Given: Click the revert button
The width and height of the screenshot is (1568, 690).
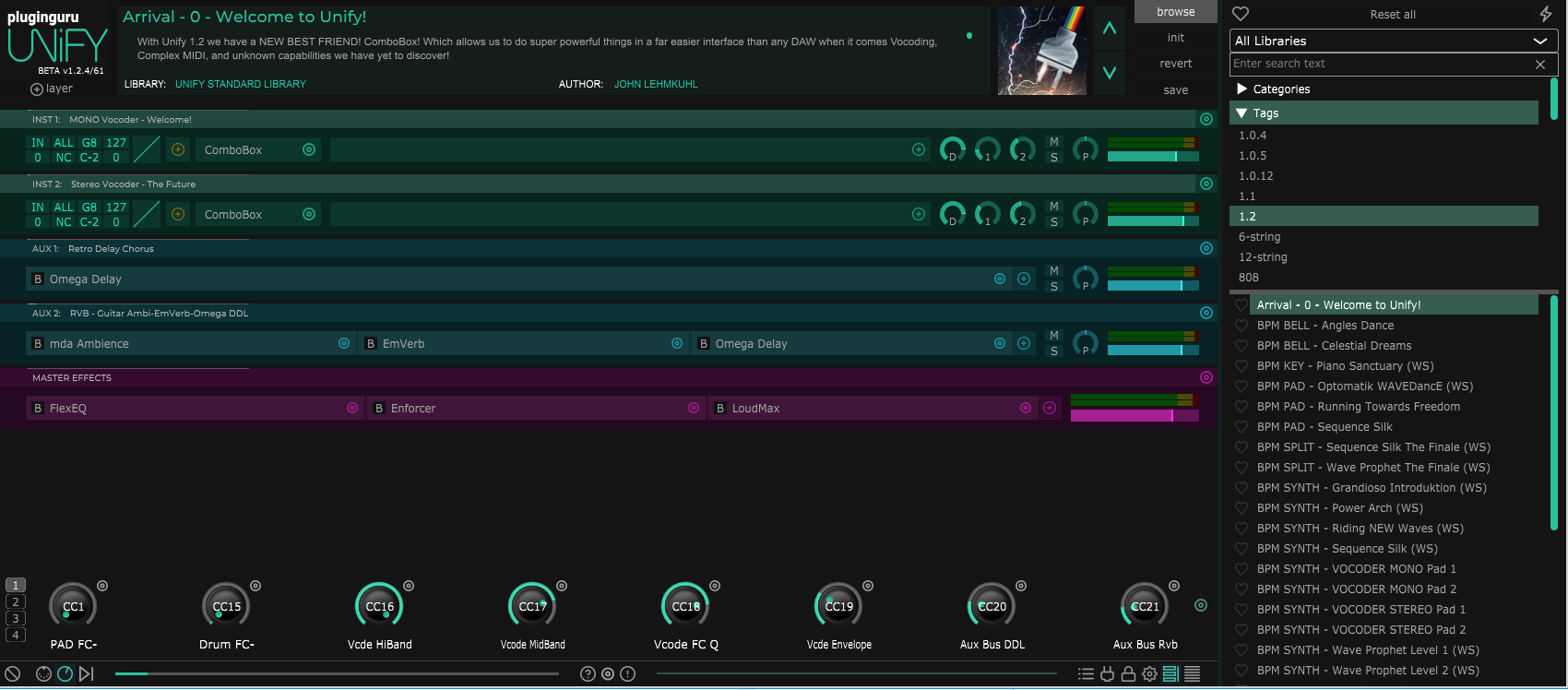Looking at the screenshot, I should tap(1176, 64).
